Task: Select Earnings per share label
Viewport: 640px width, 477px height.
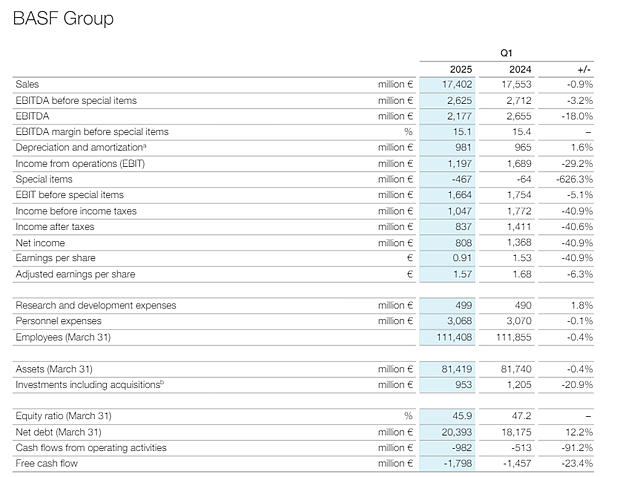Action: [56, 258]
